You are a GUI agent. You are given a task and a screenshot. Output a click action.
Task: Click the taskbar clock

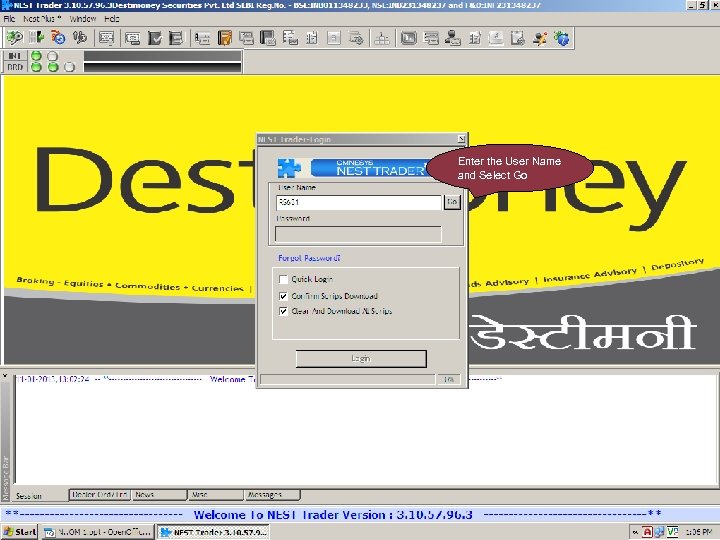point(698,532)
